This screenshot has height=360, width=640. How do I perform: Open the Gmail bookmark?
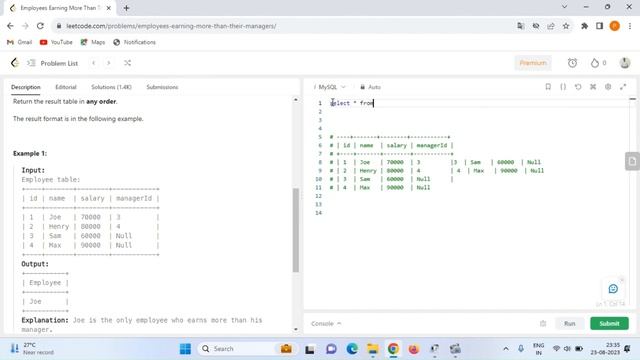coord(20,42)
